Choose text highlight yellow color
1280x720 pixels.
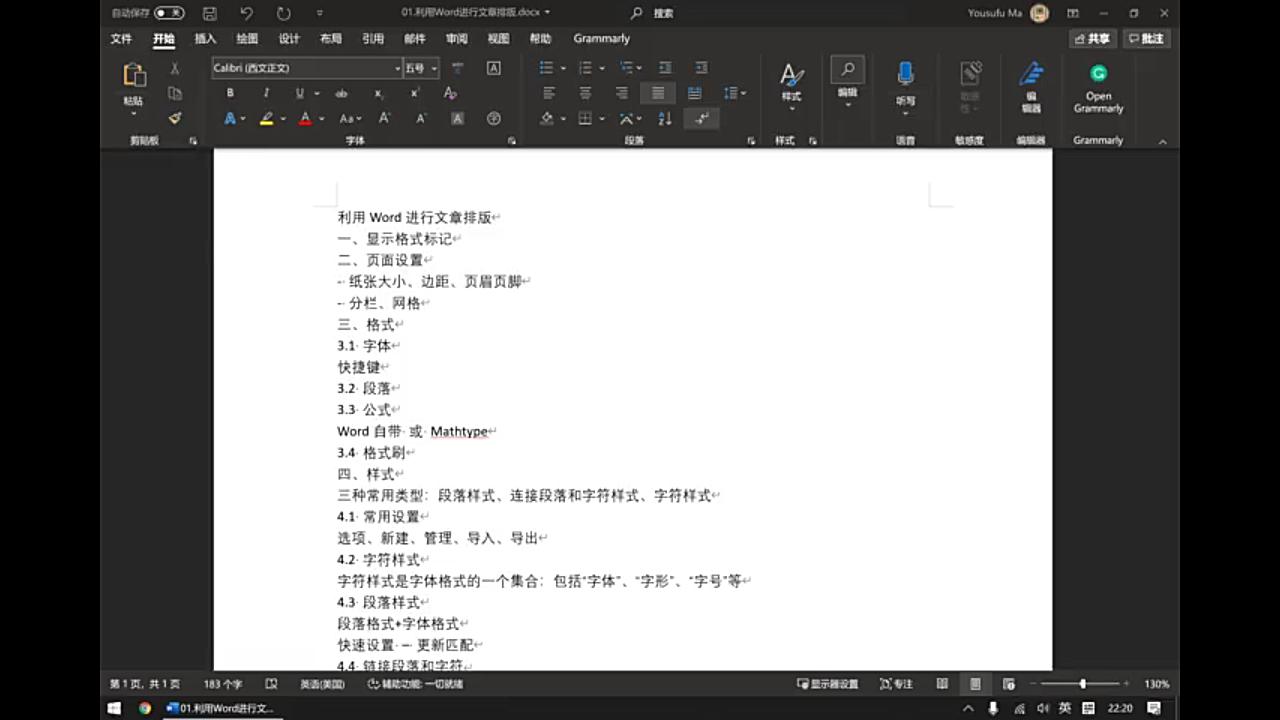(x=266, y=118)
